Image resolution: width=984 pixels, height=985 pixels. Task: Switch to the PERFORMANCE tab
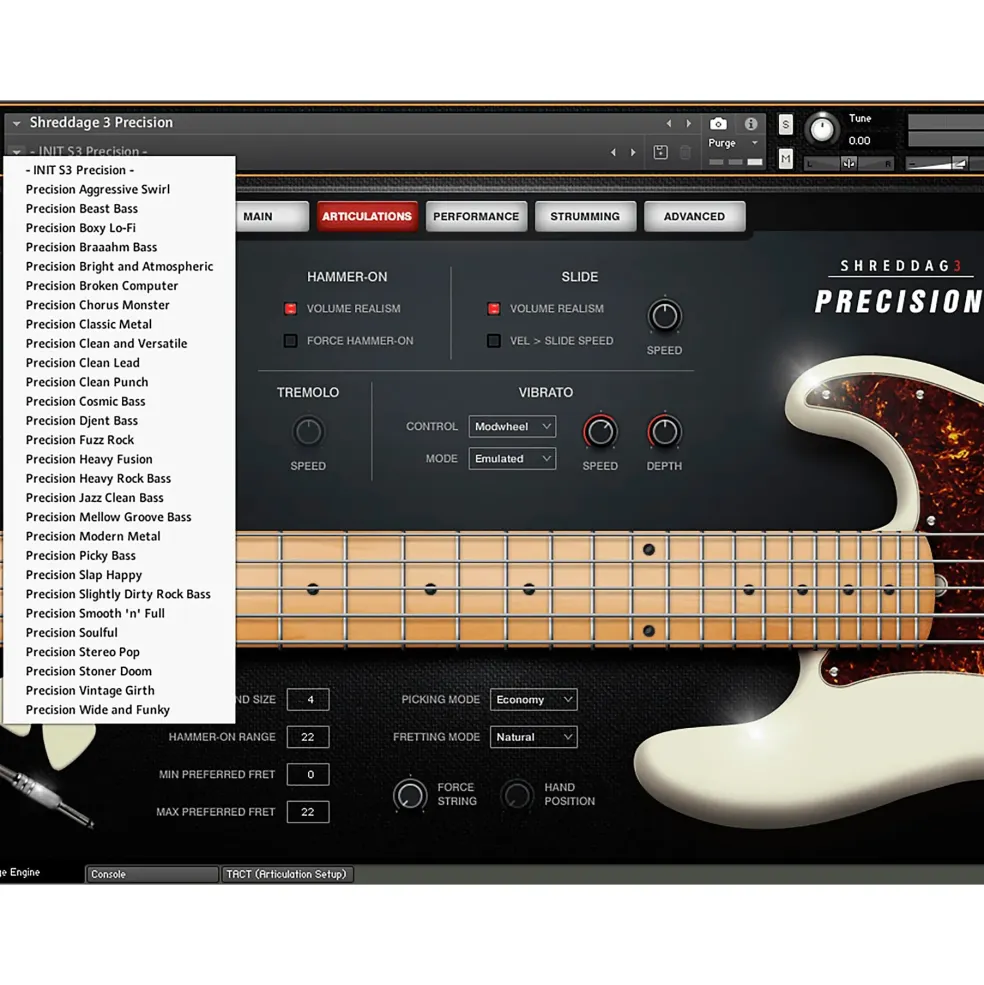[x=476, y=216]
